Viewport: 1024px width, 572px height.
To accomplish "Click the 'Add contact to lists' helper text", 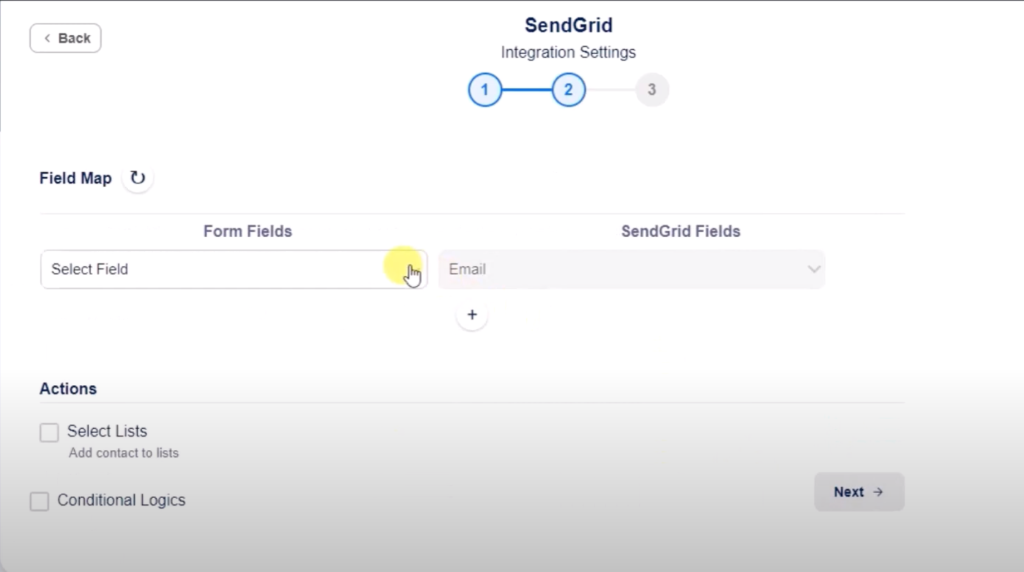I will (124, 453).
